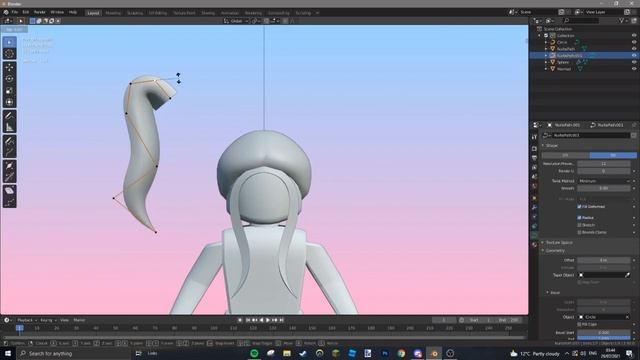This screenshot has height=360, width=640.
Task: Open the 3D viewport editor type menu
Action: coord(8,21)
